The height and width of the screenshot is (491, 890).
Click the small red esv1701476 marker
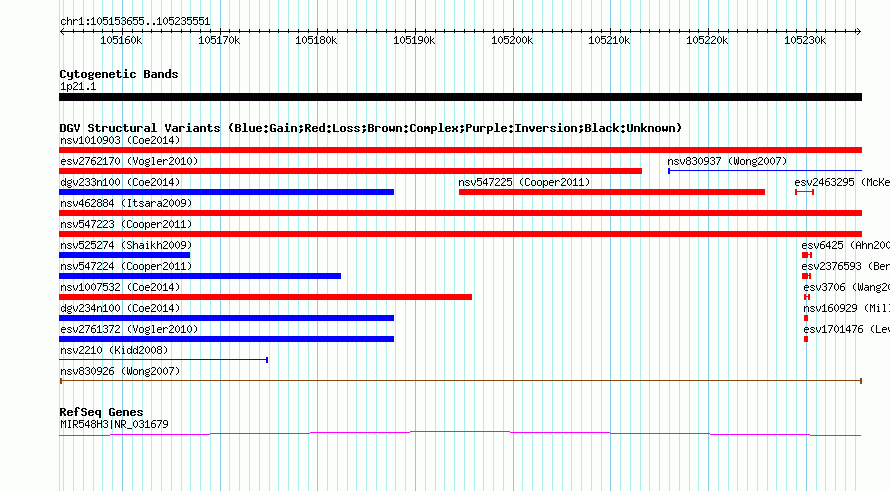coord(806,339)
